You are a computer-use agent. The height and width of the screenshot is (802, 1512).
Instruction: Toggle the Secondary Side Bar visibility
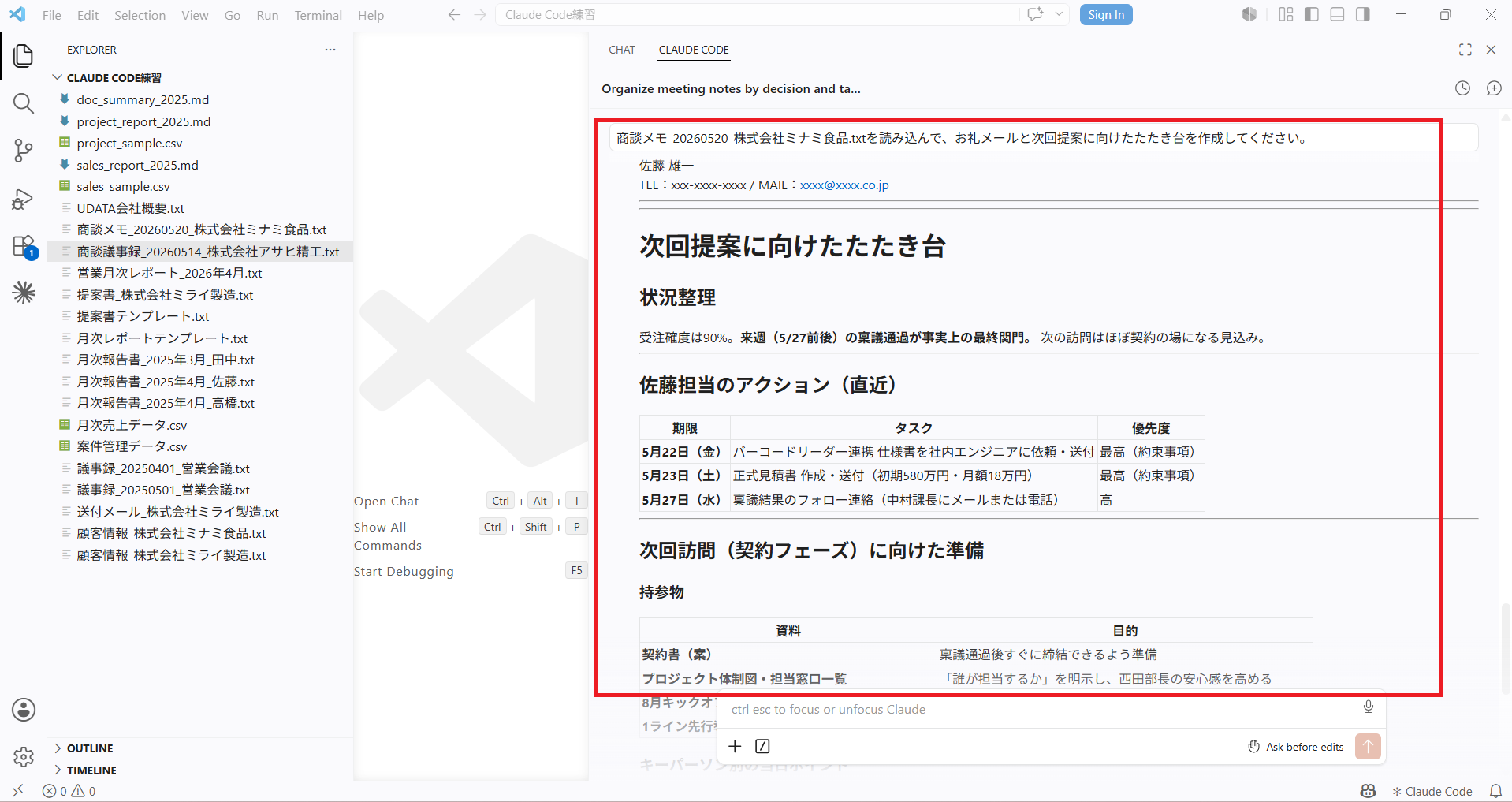pos(1363,14)
